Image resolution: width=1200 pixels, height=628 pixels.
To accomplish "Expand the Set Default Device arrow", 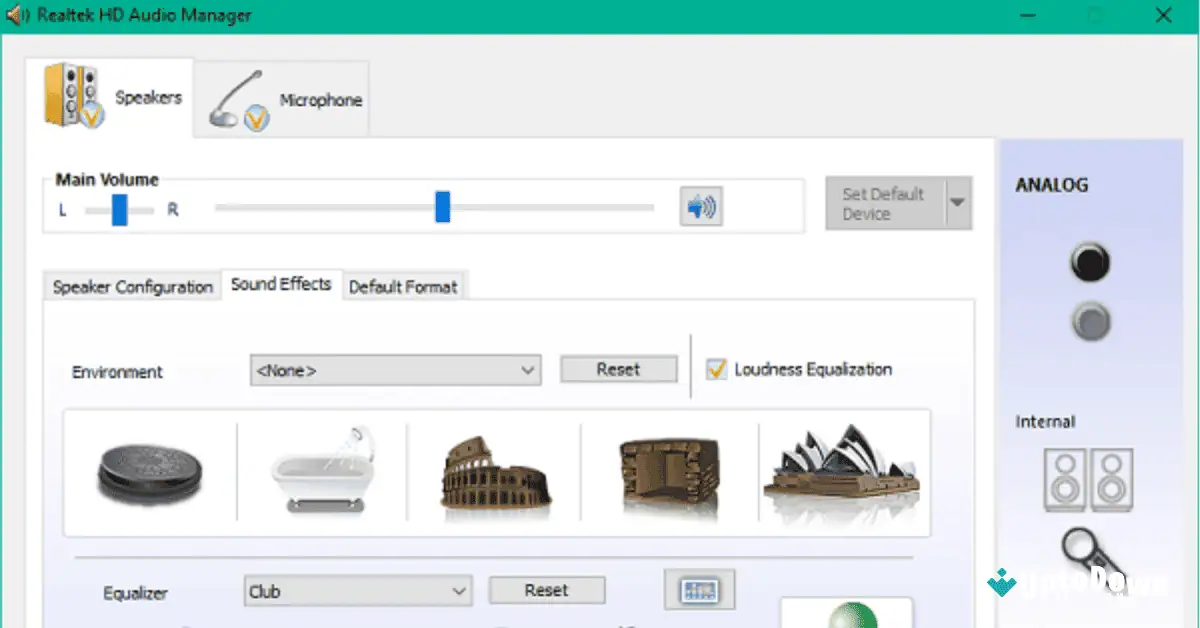I will [x=959, y=202].
